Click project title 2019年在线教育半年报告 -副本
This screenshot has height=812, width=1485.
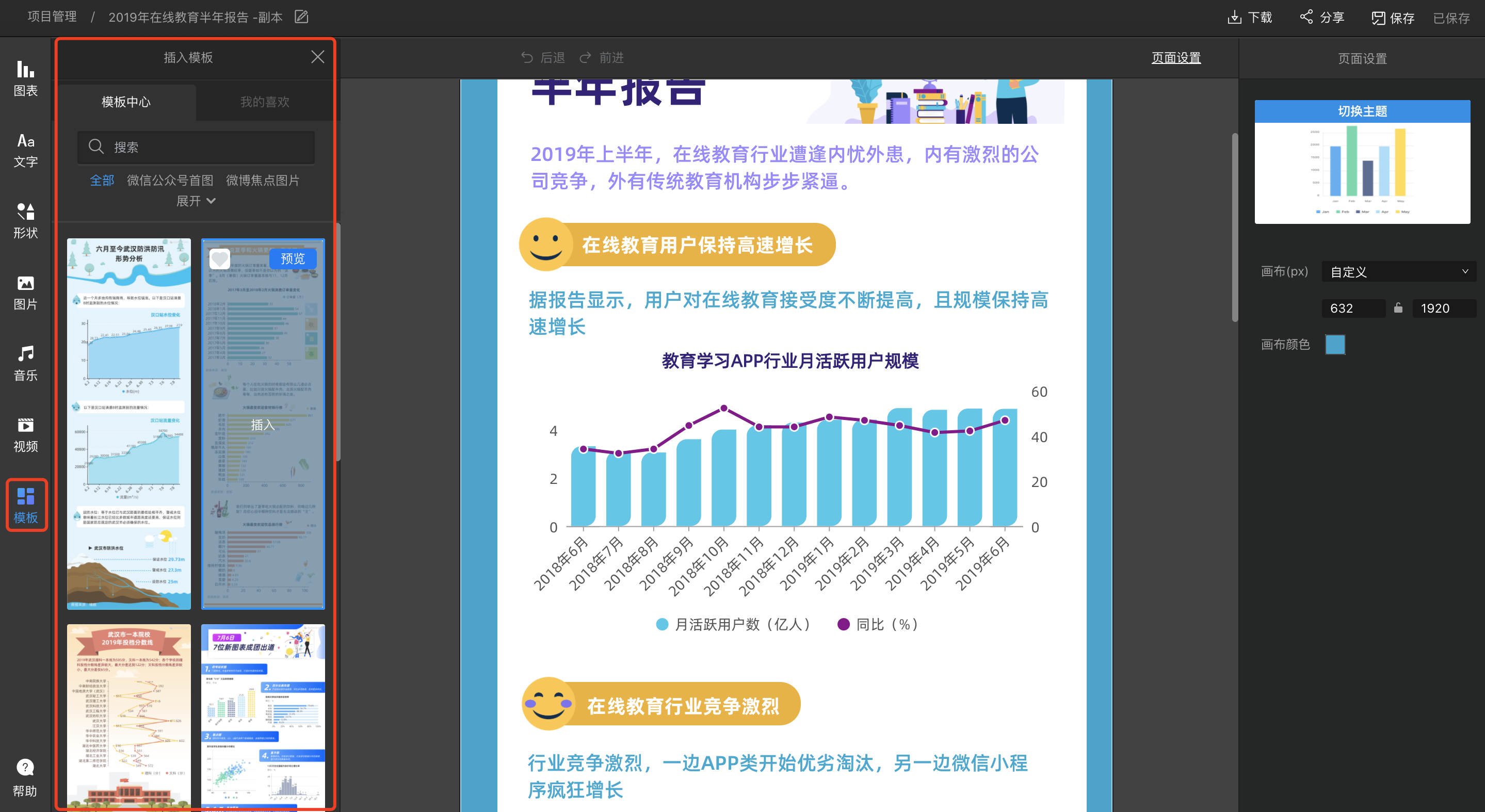coord(196,17)
